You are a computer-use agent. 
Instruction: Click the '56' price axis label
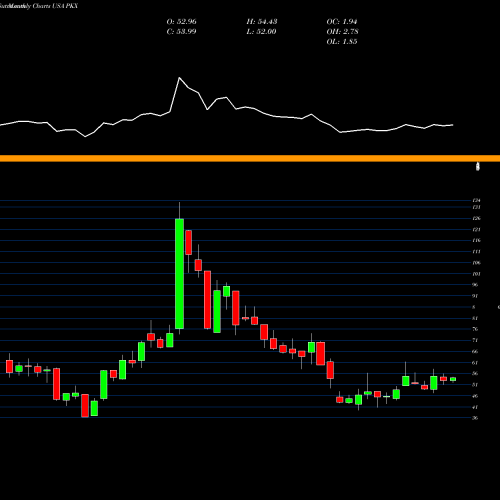[x=475, y=374]
